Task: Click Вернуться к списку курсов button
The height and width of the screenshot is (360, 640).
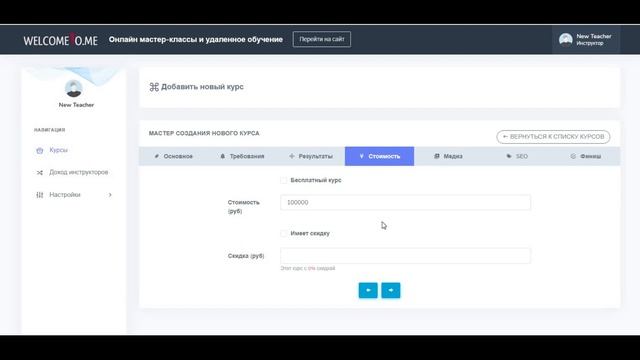Action: (553, 137)
